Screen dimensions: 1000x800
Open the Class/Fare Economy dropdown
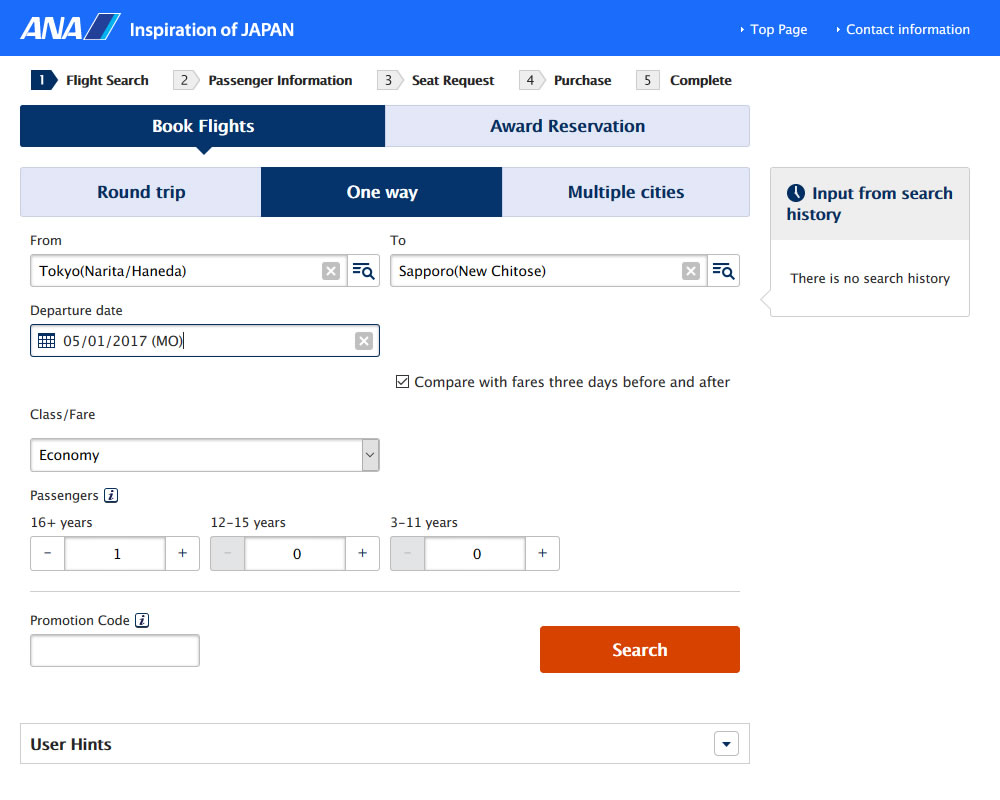(x=205, y=455)
